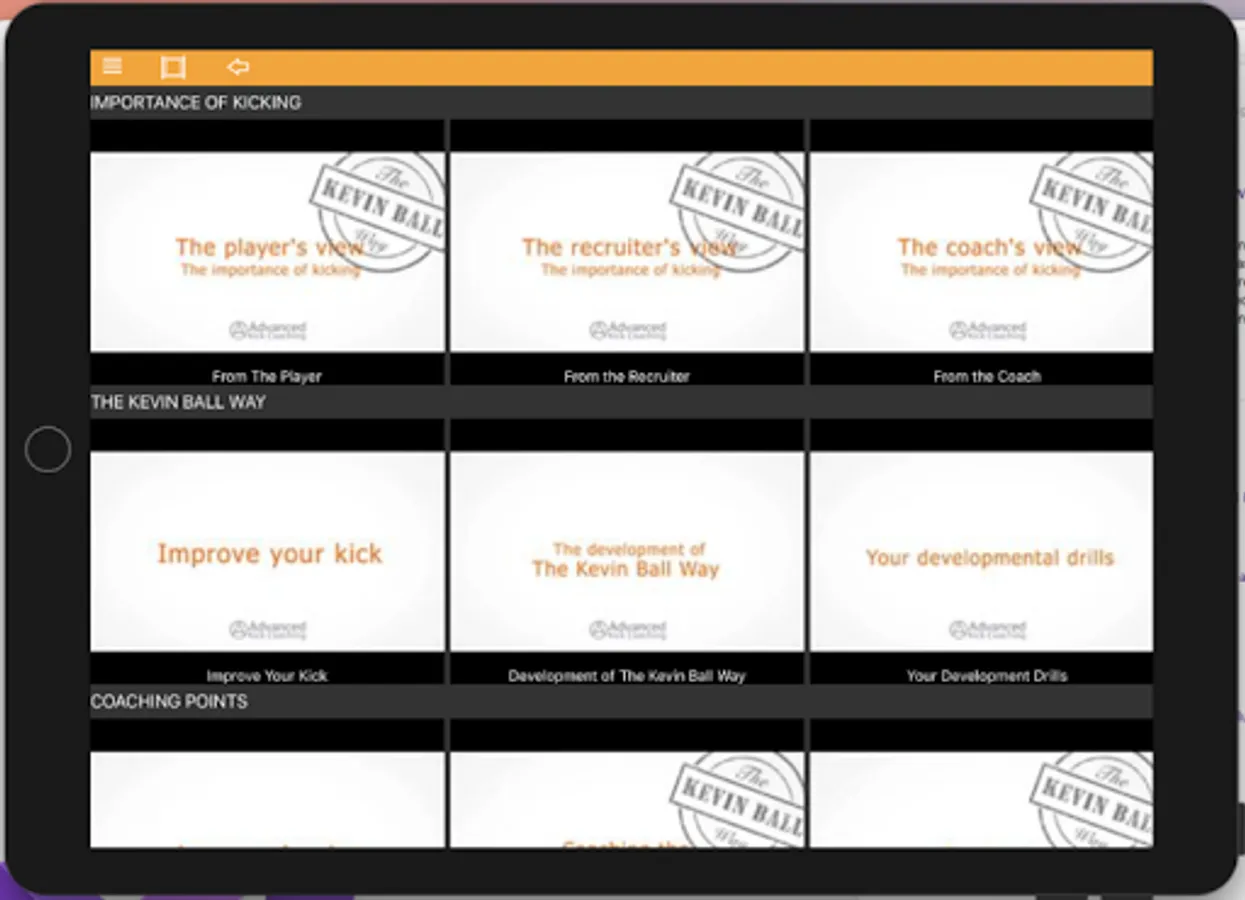The image size is (1245, 900).
Task: Click 'Improve Your Kick' caption
Action: click(x=267, y=676)
